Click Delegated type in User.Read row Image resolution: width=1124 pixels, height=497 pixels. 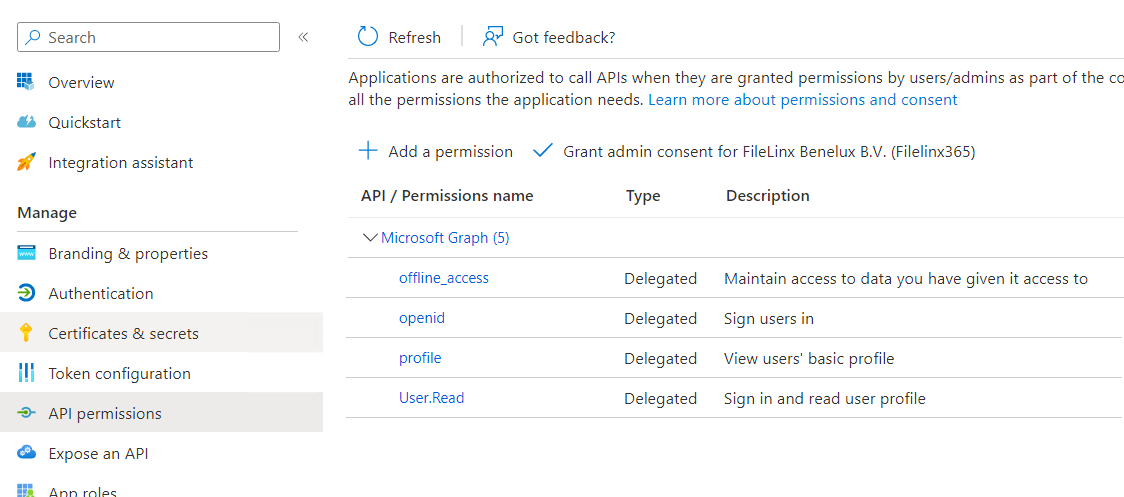pyautogui.click(x=660, y=398)
